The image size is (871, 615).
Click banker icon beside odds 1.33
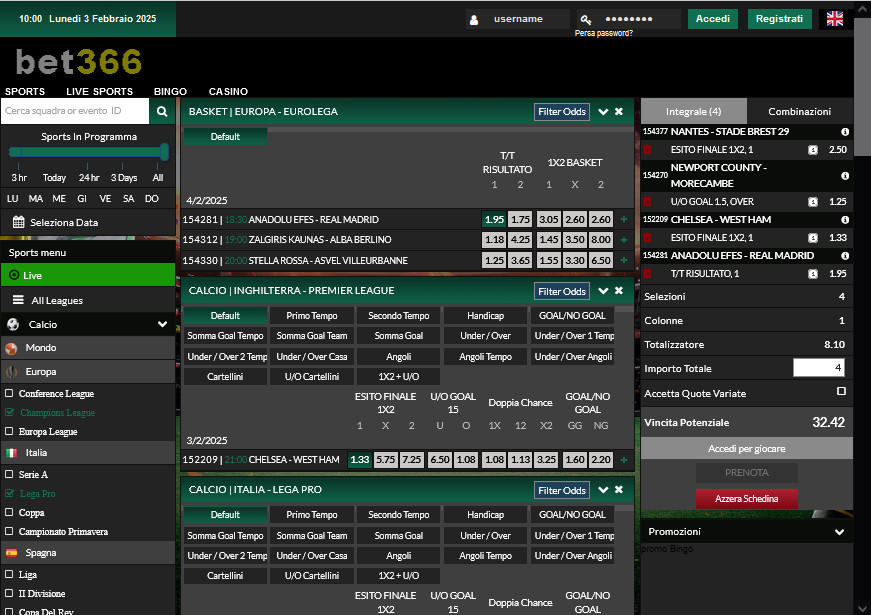point(813,238)
